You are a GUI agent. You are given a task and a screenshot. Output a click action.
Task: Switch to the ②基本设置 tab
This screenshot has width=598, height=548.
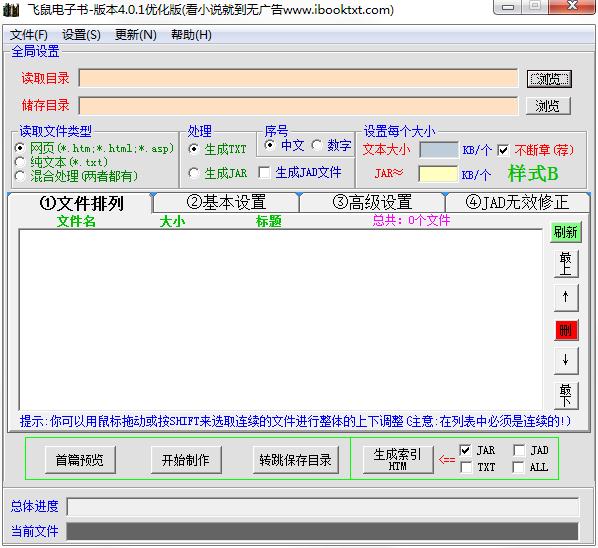click(x=226, y=202)
